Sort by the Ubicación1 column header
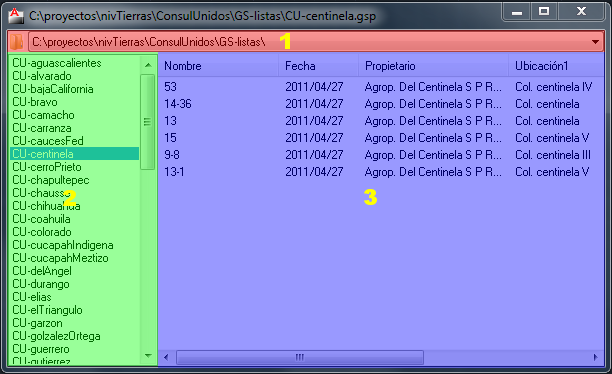The height and width of the screenshot is (374, 612). [x=556, y=66]
